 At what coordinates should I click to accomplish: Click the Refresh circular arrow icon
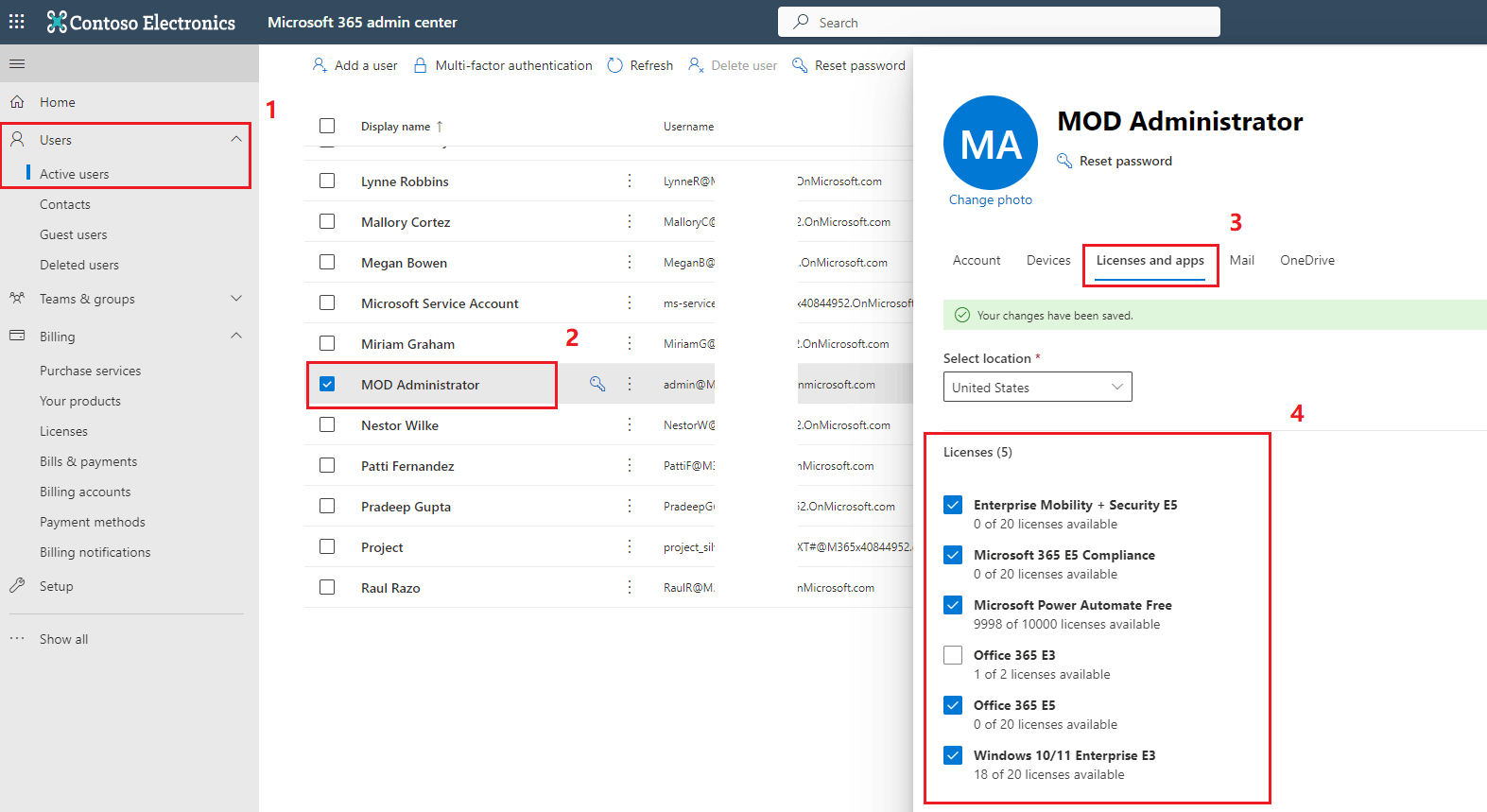(614, 64)
